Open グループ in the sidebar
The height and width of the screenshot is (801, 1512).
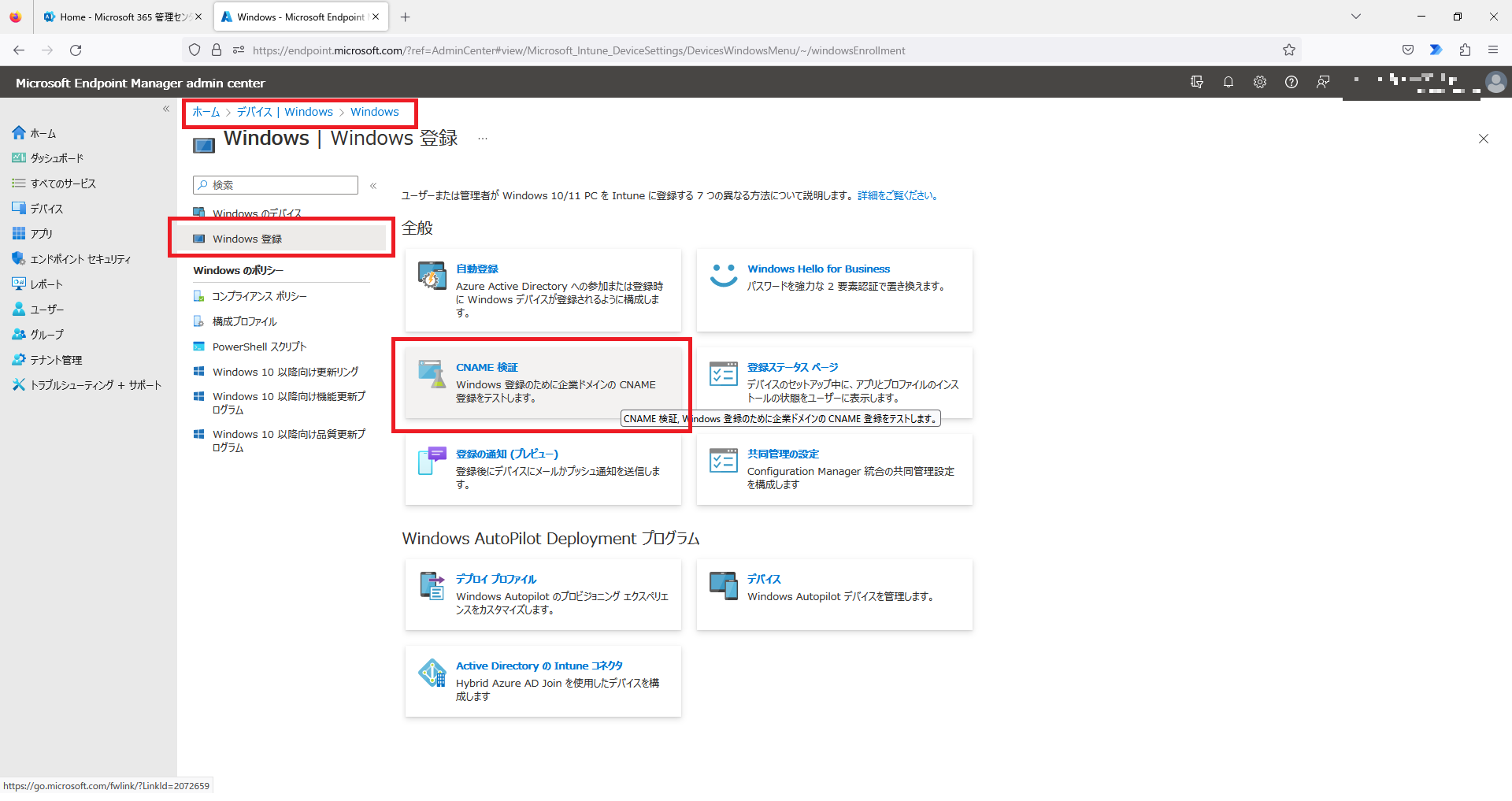[38, 335]
